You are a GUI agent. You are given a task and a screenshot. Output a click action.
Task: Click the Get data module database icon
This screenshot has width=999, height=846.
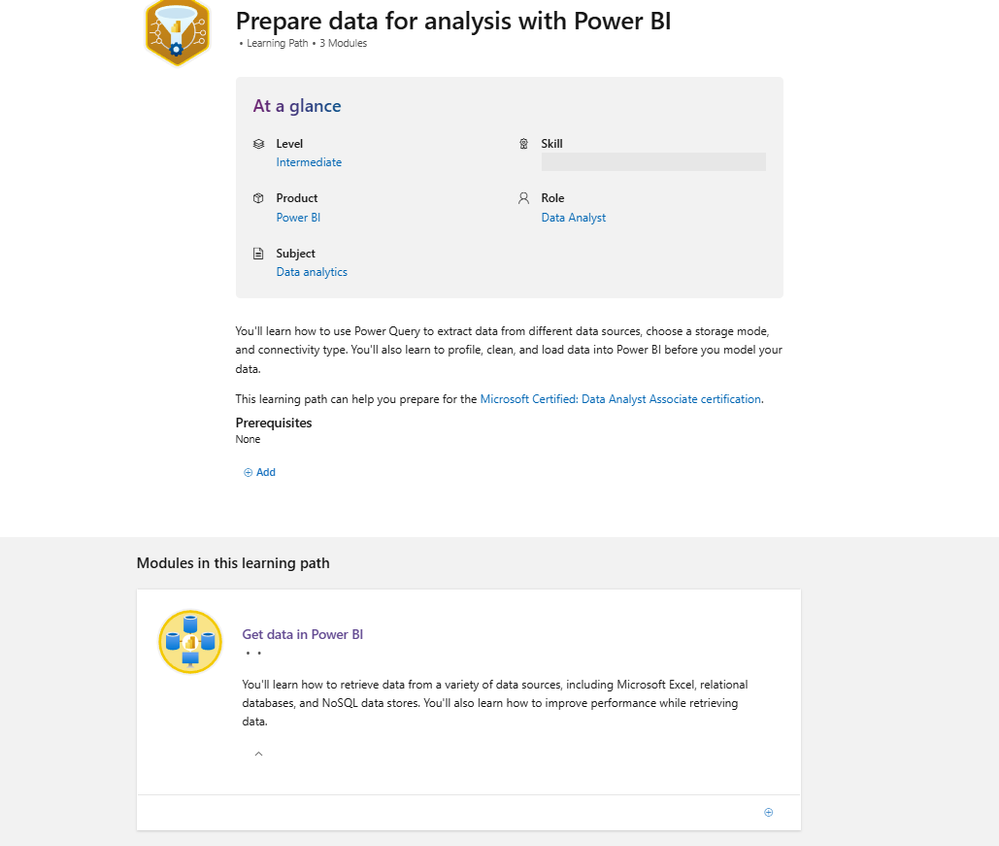[x=190, y=641]
